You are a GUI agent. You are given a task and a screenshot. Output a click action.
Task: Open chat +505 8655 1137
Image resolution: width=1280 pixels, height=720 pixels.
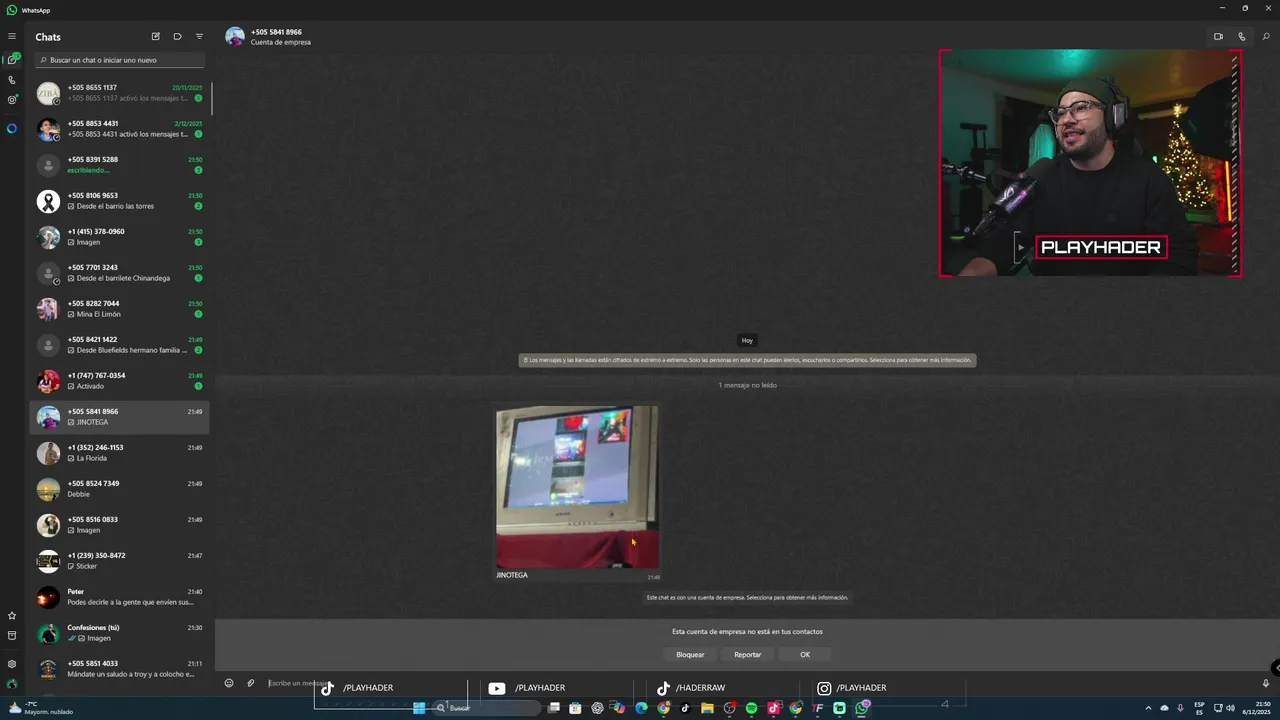(120, 93)
